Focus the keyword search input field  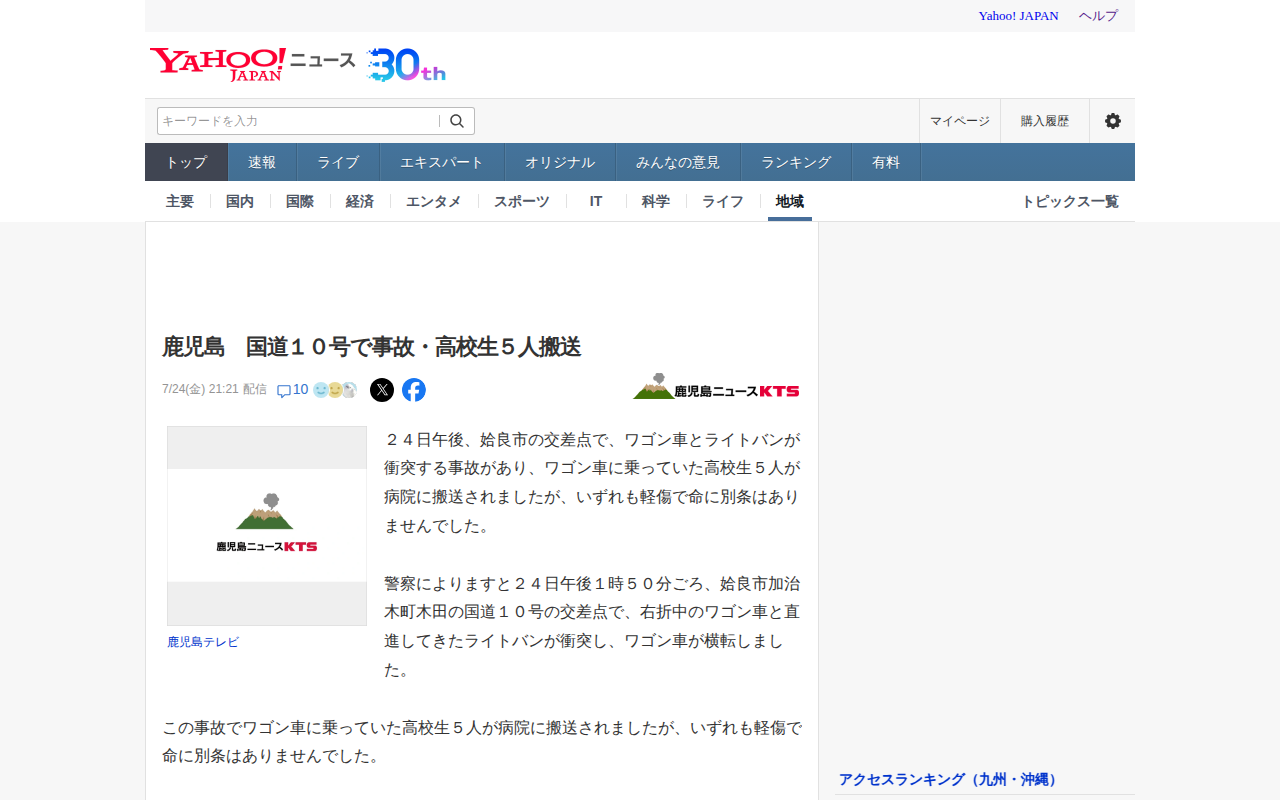298,121
